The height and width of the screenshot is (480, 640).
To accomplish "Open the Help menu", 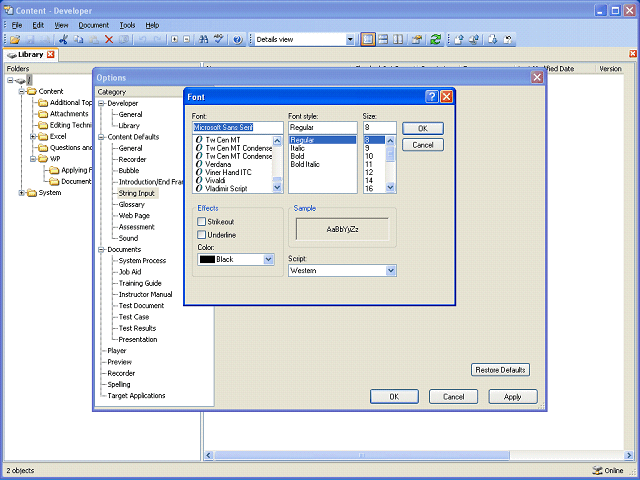I will point(152,25).
